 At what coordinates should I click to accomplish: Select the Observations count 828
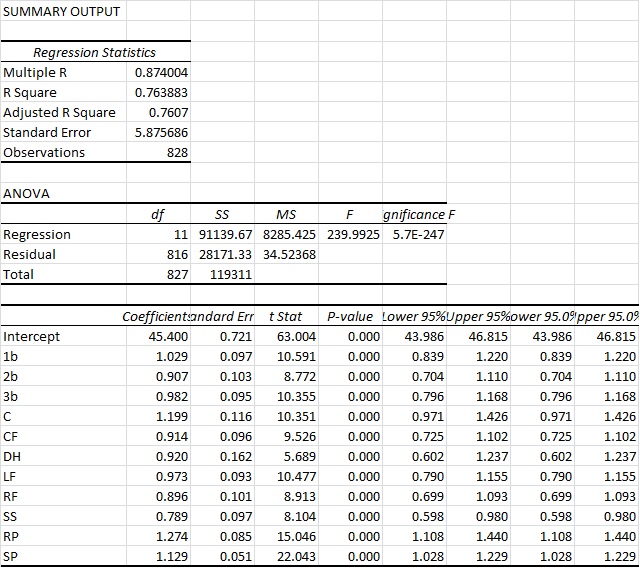[x=177, y=152]
